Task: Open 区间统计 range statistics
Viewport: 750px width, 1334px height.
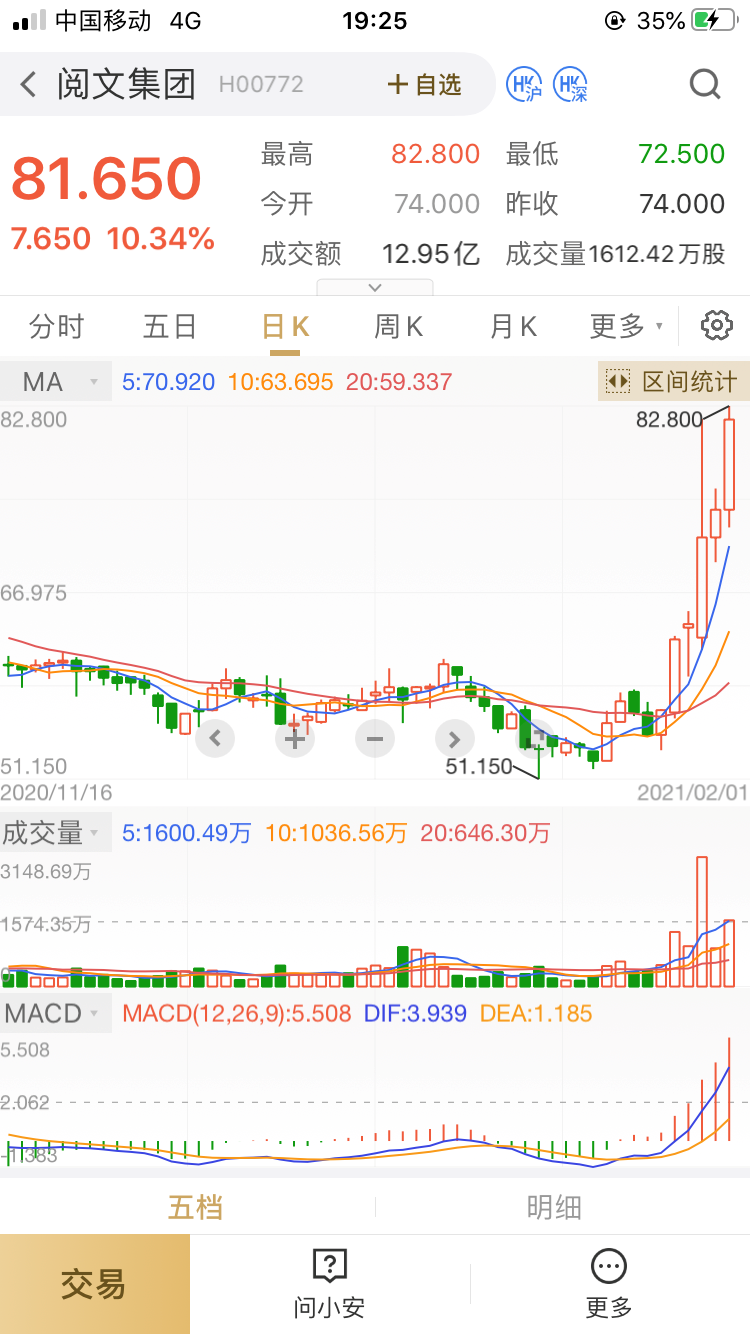Action: [674, 381]
